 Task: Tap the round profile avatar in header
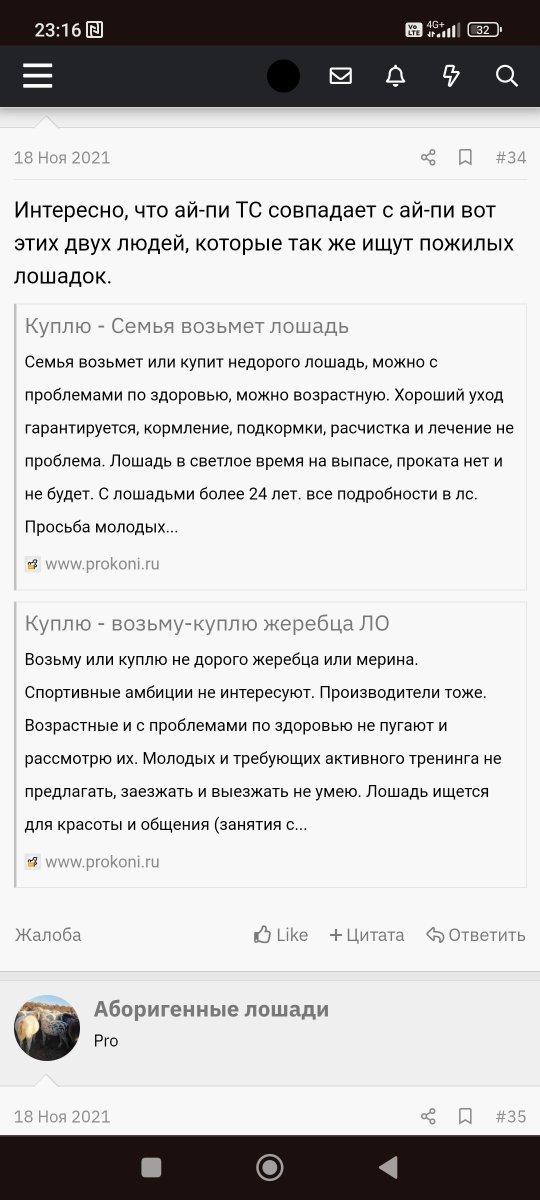(x=283, y=76)
